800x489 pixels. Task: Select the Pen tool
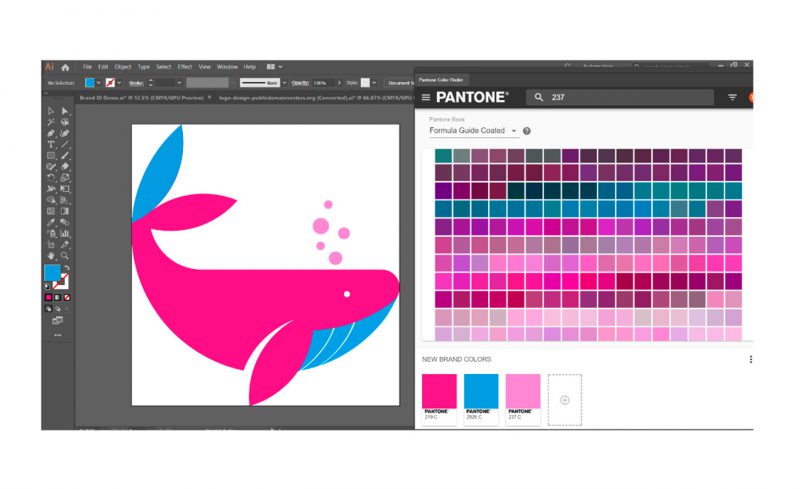[x=51, y=133]
